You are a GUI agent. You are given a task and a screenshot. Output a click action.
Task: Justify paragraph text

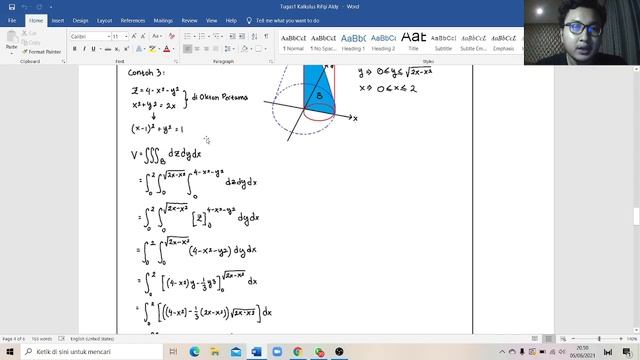(216, 49)
